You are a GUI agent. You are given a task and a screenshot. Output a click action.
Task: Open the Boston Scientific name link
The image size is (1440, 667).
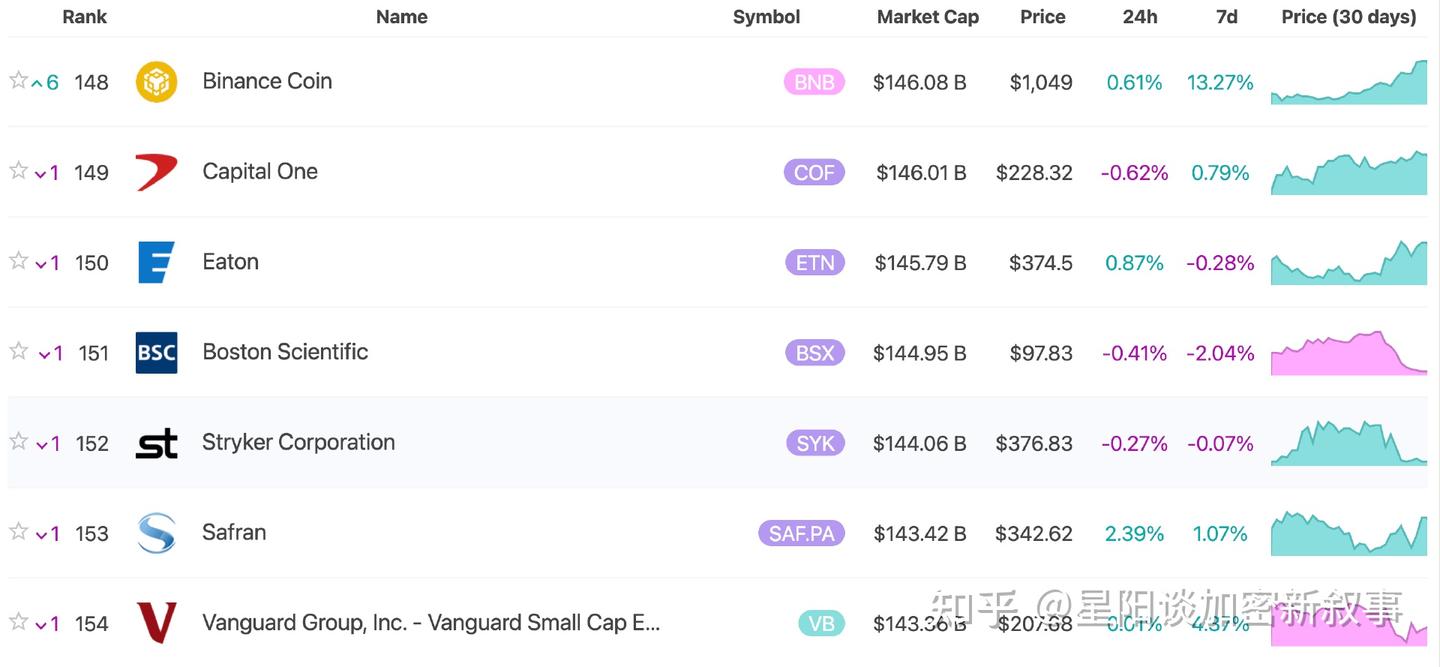pyautogui.click(x=285, y=352)
